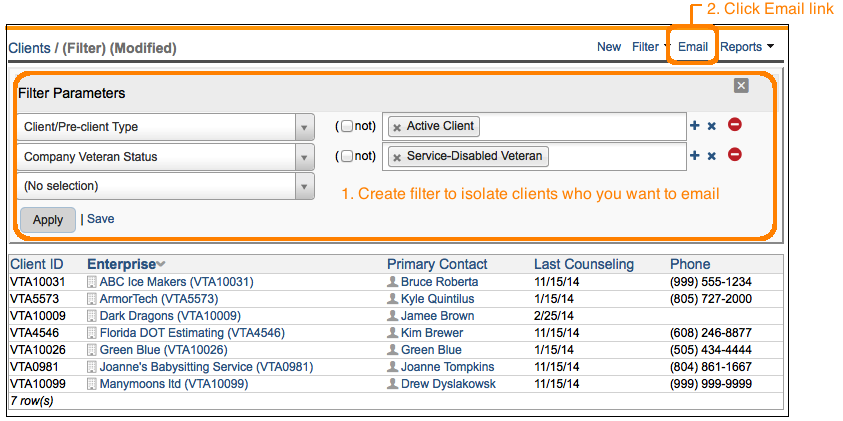The width and height of the screenshot is (843, 421).
Task: Click the red remove icon on Client/Pre-client Type row
Action: 734,125
